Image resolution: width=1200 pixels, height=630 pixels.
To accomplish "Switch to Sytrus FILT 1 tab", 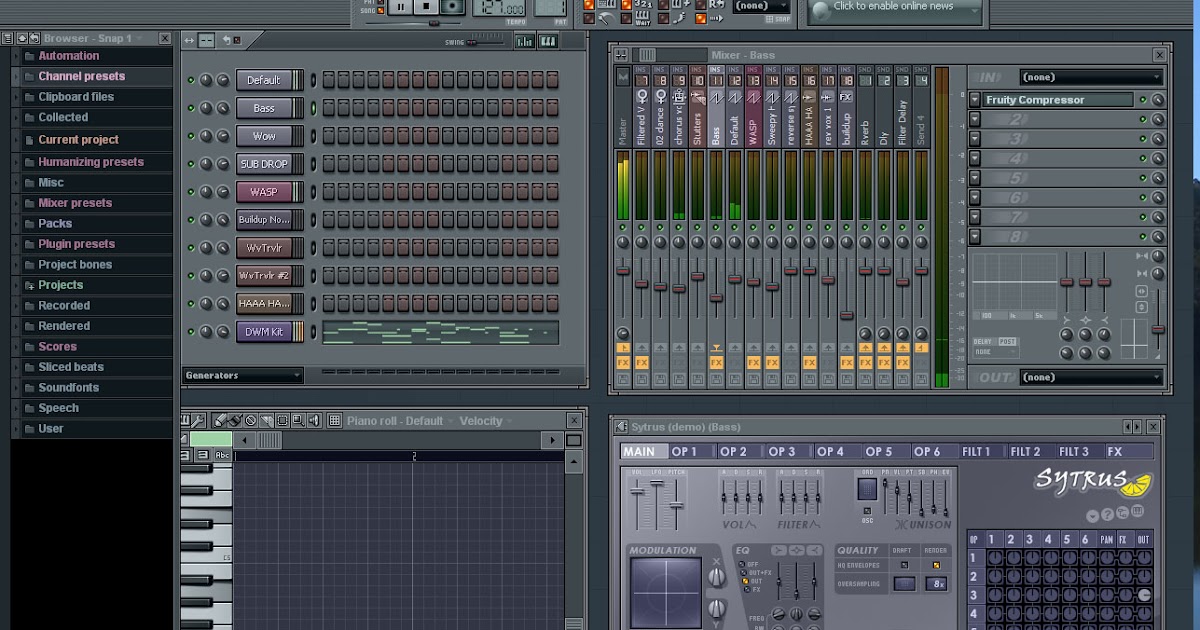I will pos(983,452).
